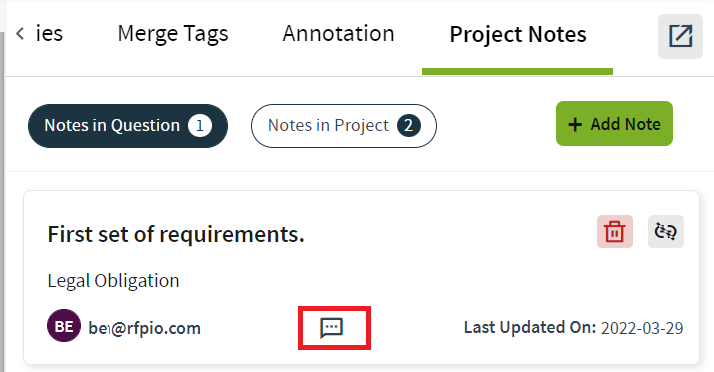Click the BE user avatar
Screen dimensions: 714x372
coord(64,326)
